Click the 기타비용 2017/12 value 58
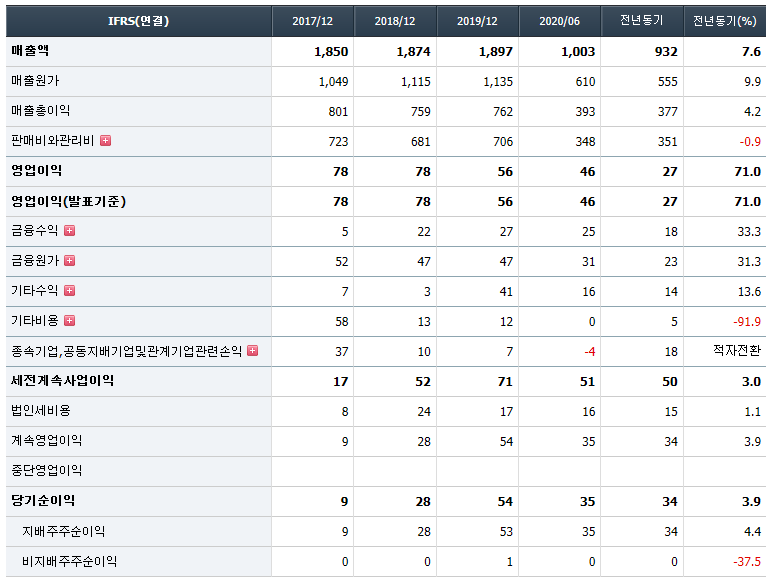 342,321
